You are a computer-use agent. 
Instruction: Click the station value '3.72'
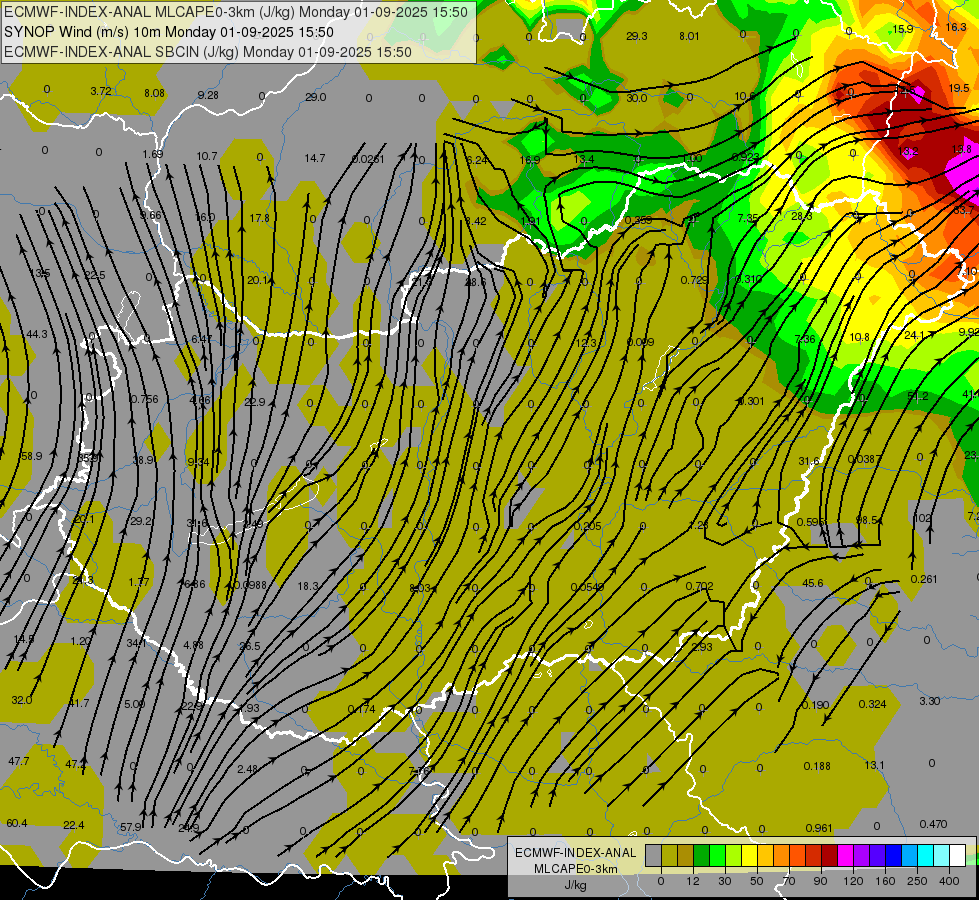click(x=101, y=91)
